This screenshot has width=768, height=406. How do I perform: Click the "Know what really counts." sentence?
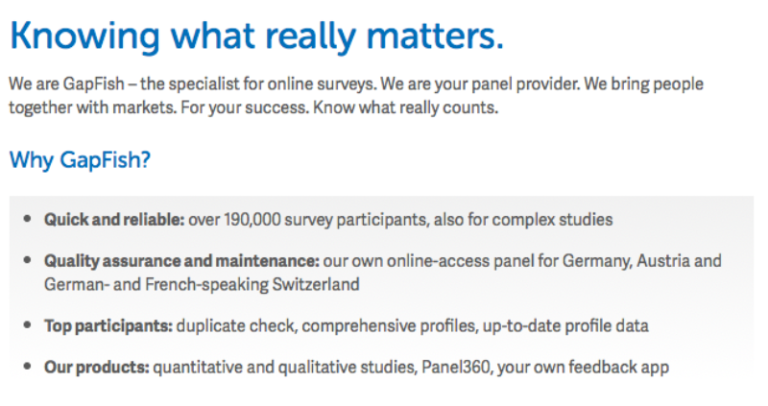pyautogui.click(x=412, y=106)
